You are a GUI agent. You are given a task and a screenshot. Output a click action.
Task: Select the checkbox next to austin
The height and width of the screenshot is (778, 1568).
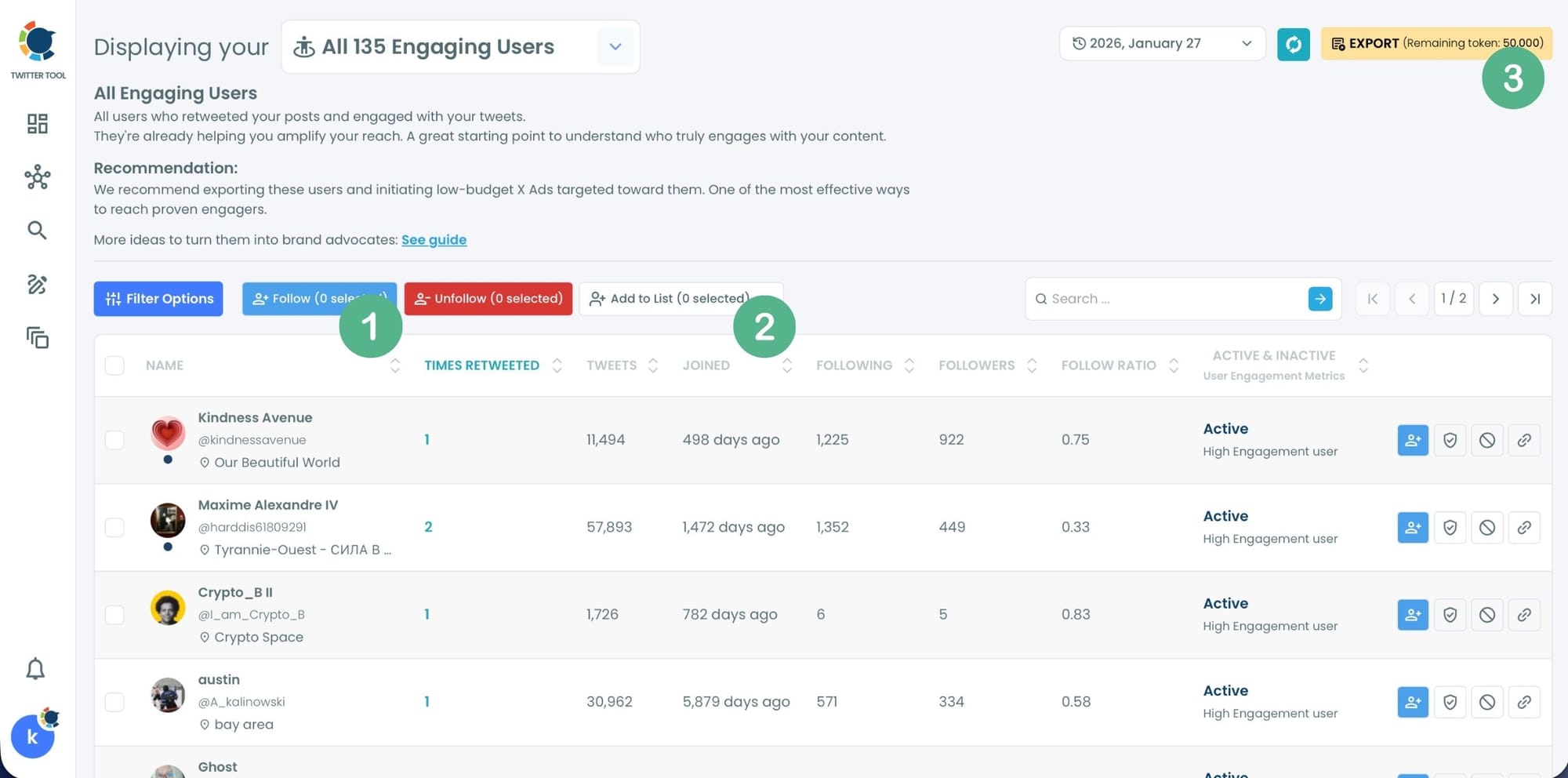[114, 701]
